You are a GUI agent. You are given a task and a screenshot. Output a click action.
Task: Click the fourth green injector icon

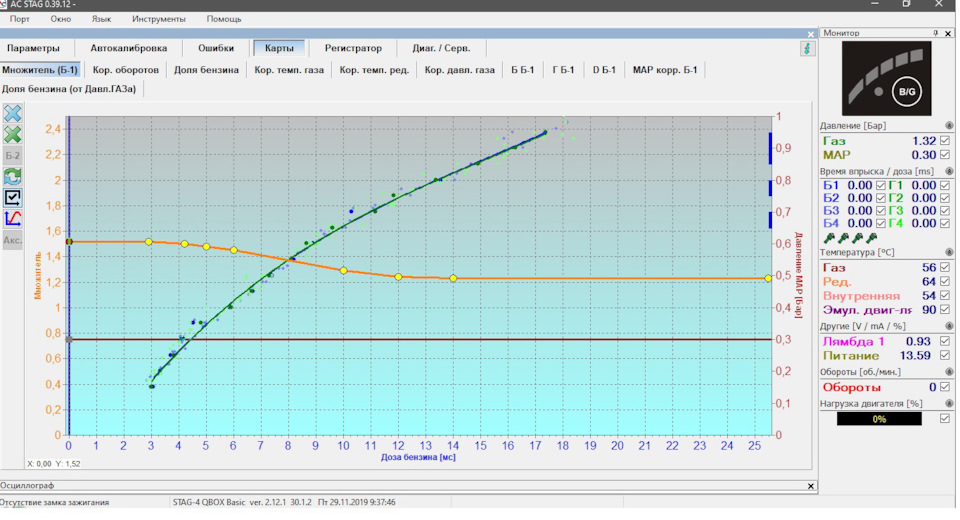coord(872,238)
